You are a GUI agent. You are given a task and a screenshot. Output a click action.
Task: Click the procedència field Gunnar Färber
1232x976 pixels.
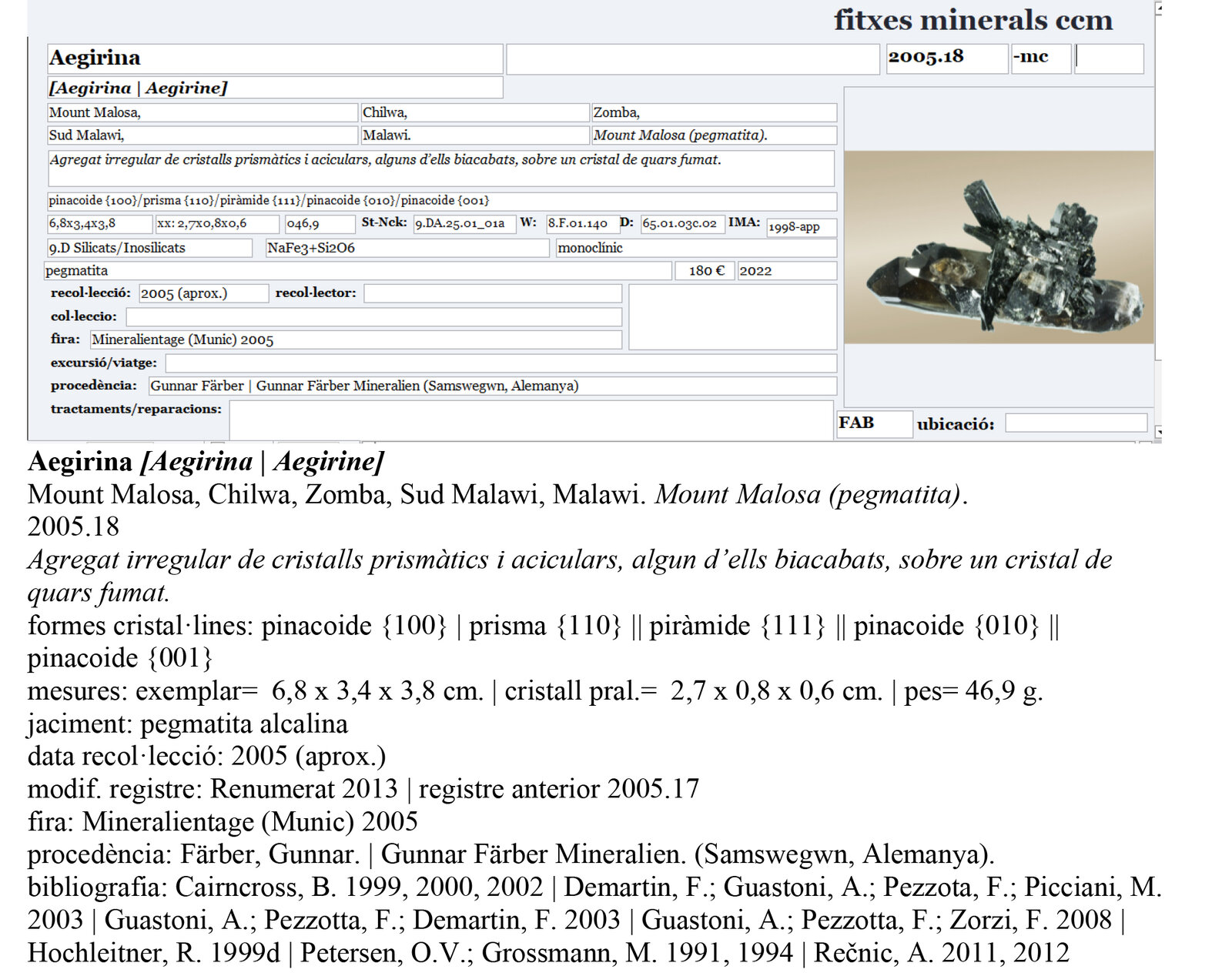[493, 386]
